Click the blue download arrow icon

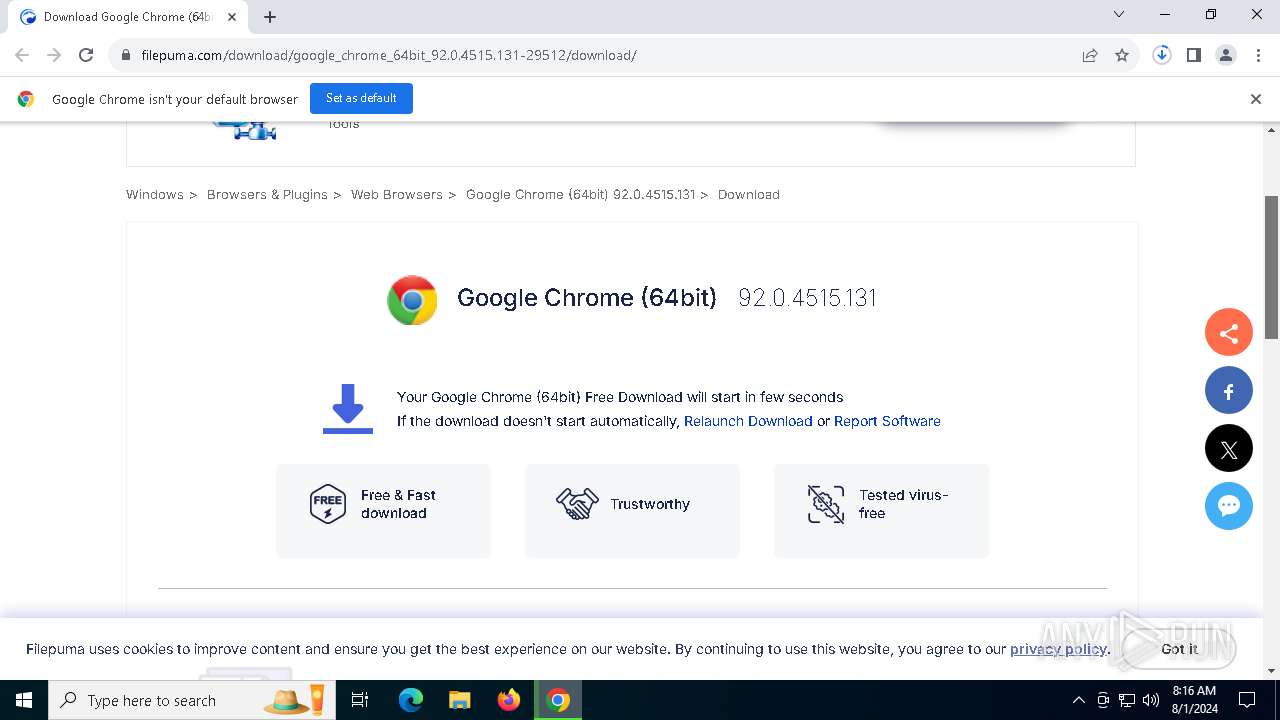point(348,408)
